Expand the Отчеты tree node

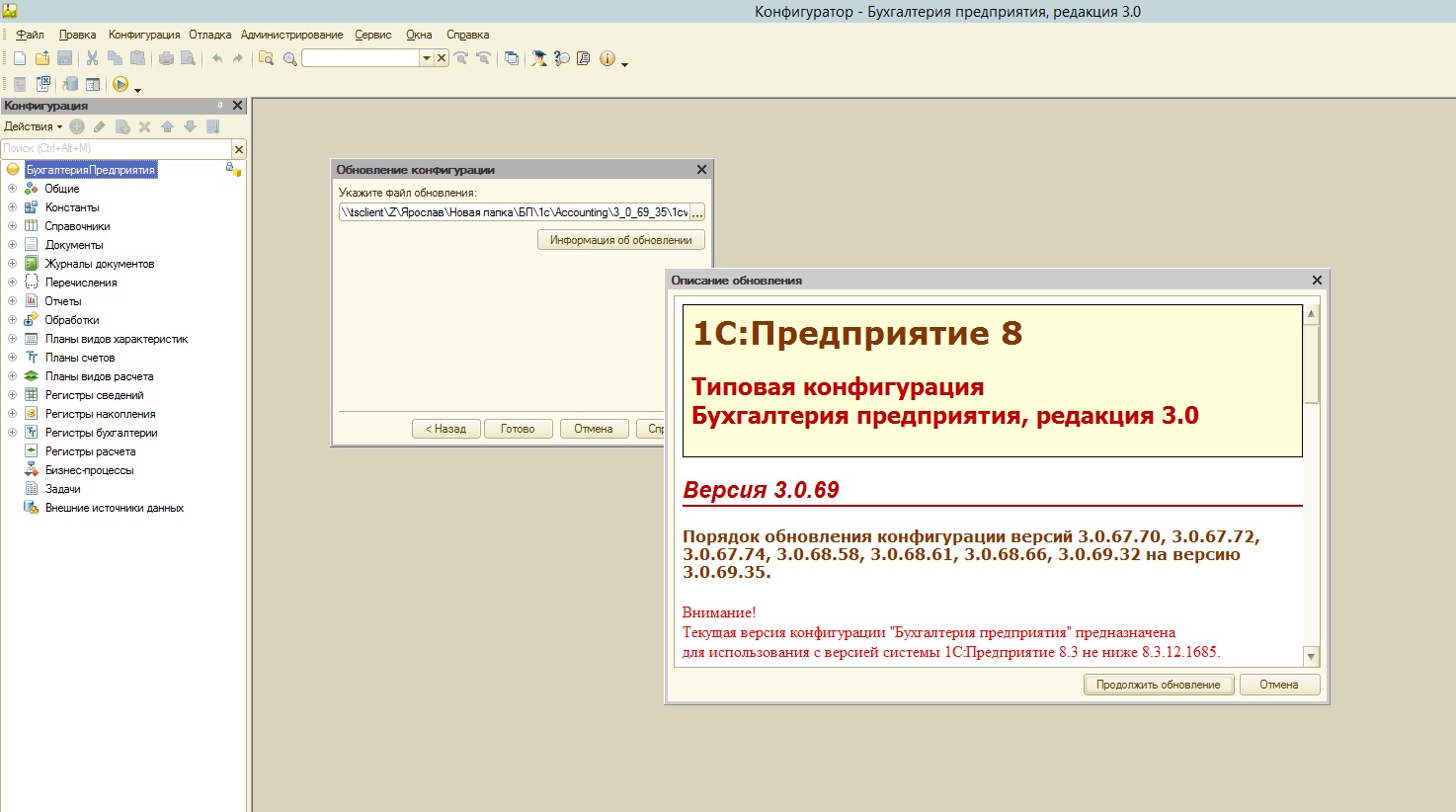[12, 301]
